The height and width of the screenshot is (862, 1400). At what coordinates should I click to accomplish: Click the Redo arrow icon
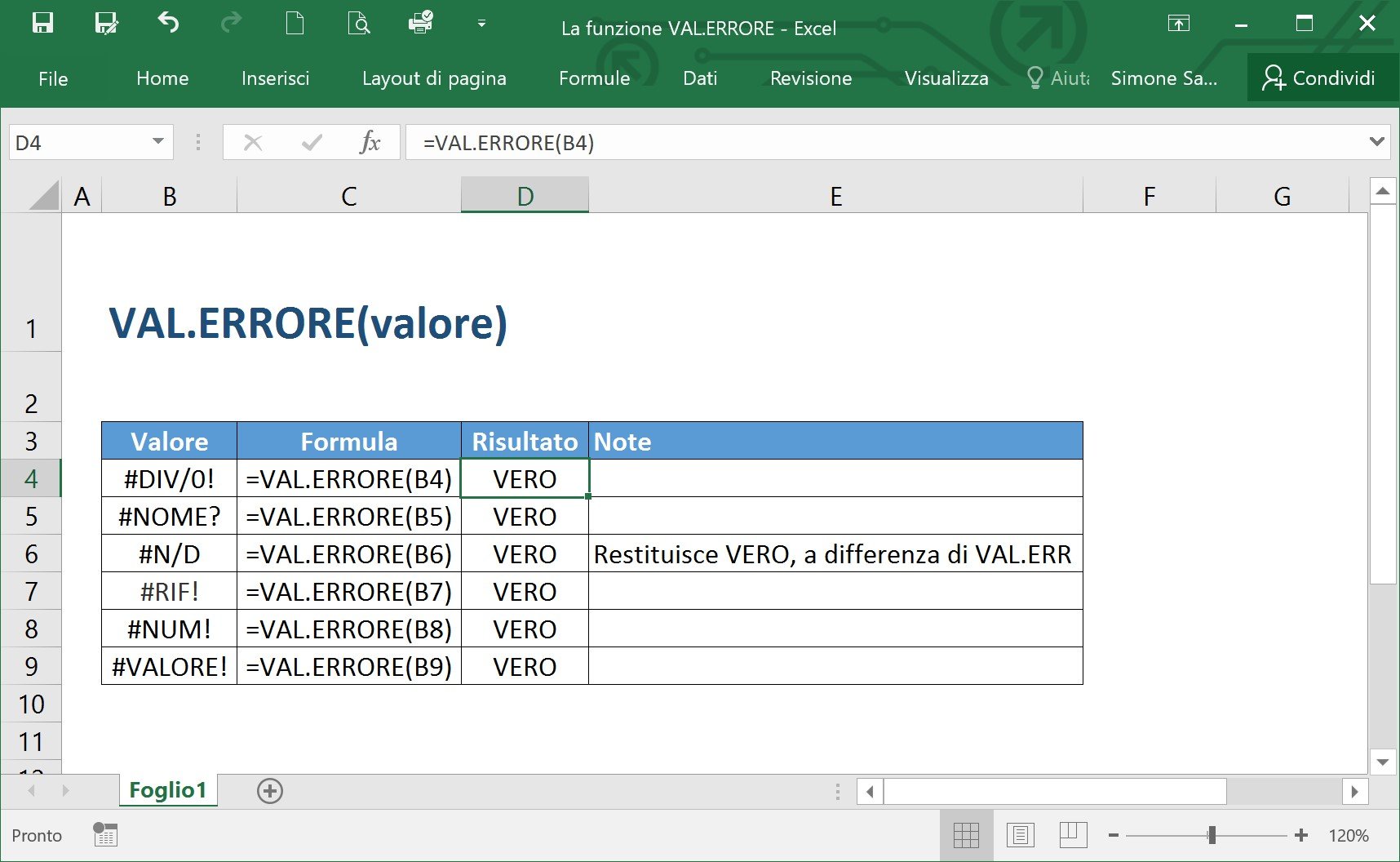point(232,22)
